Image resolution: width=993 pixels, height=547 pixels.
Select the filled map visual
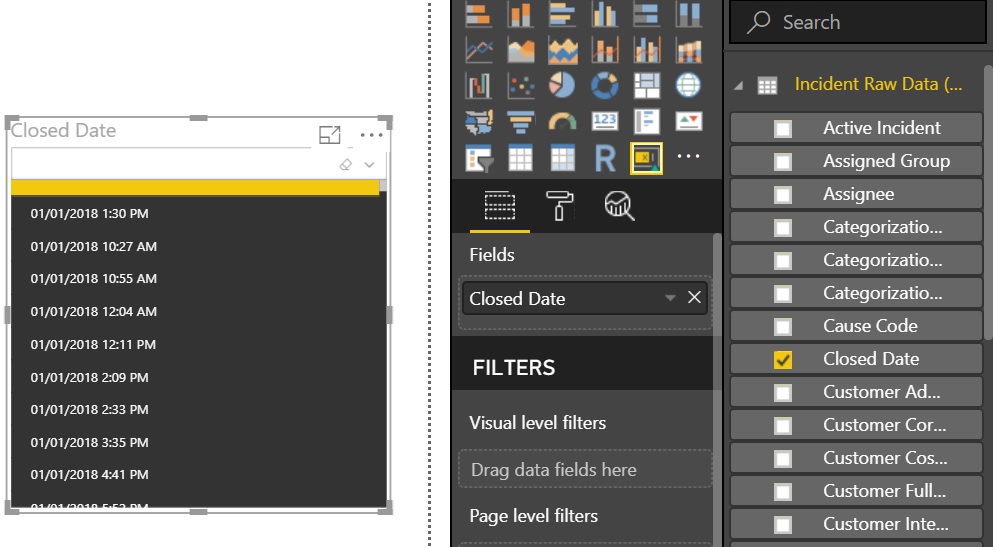(x=478, y=122)
